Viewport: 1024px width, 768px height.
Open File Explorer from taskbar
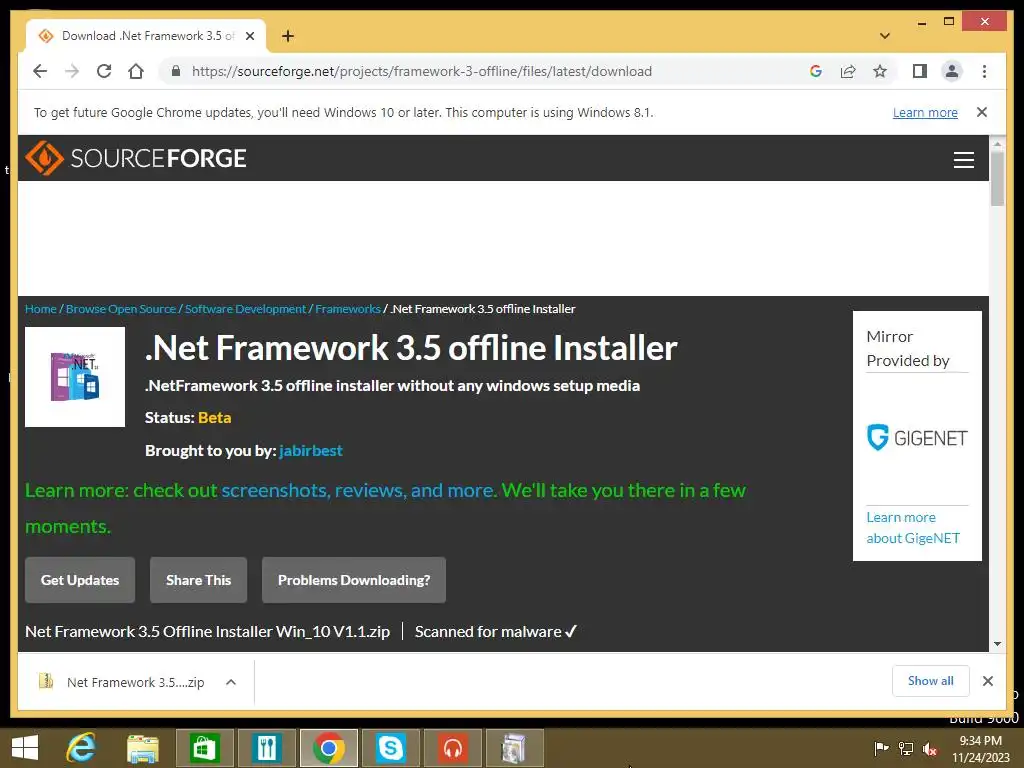[x=142, y=748]
